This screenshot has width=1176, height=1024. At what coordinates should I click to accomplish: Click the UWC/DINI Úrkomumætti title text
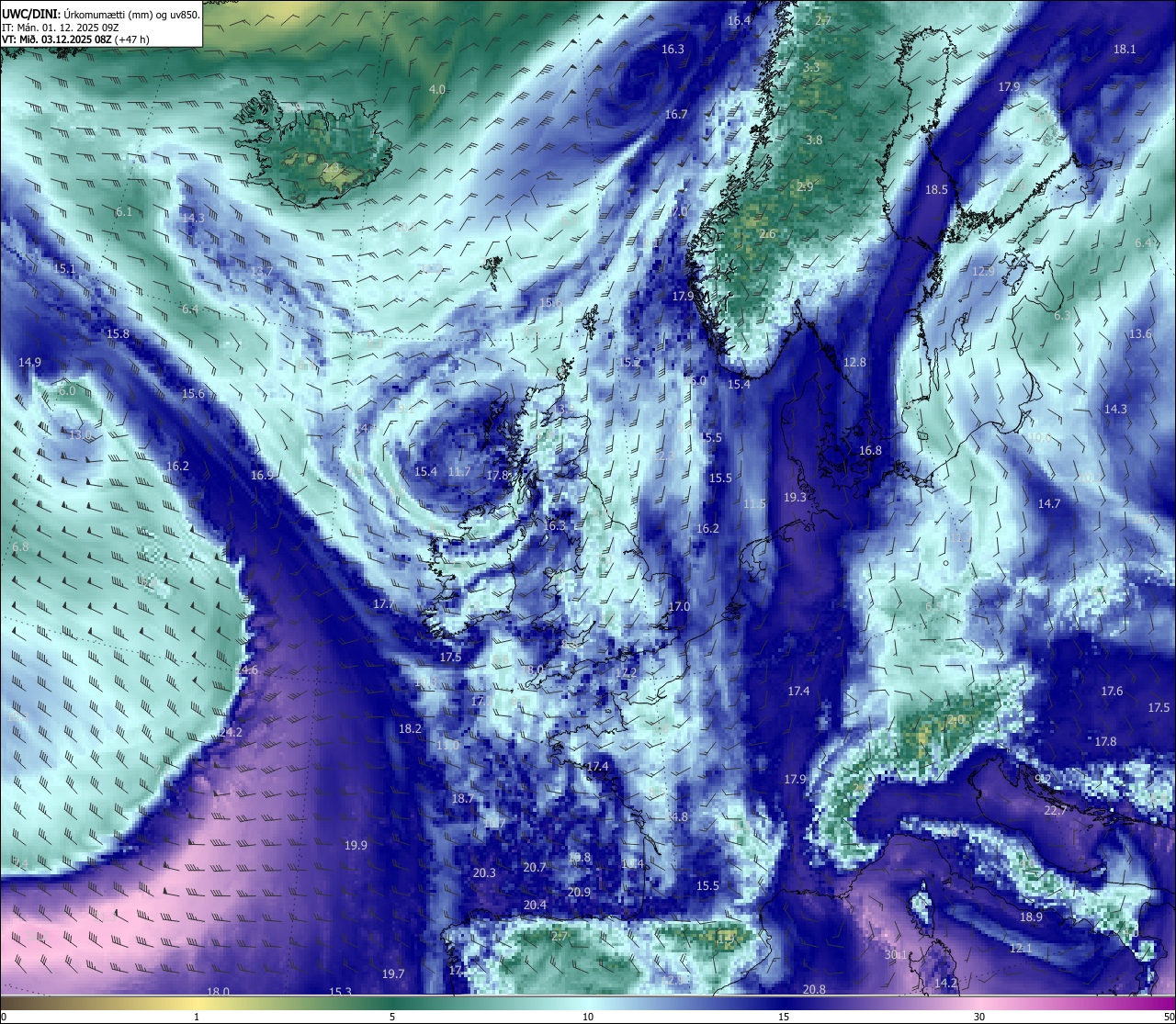pos(101,15)
